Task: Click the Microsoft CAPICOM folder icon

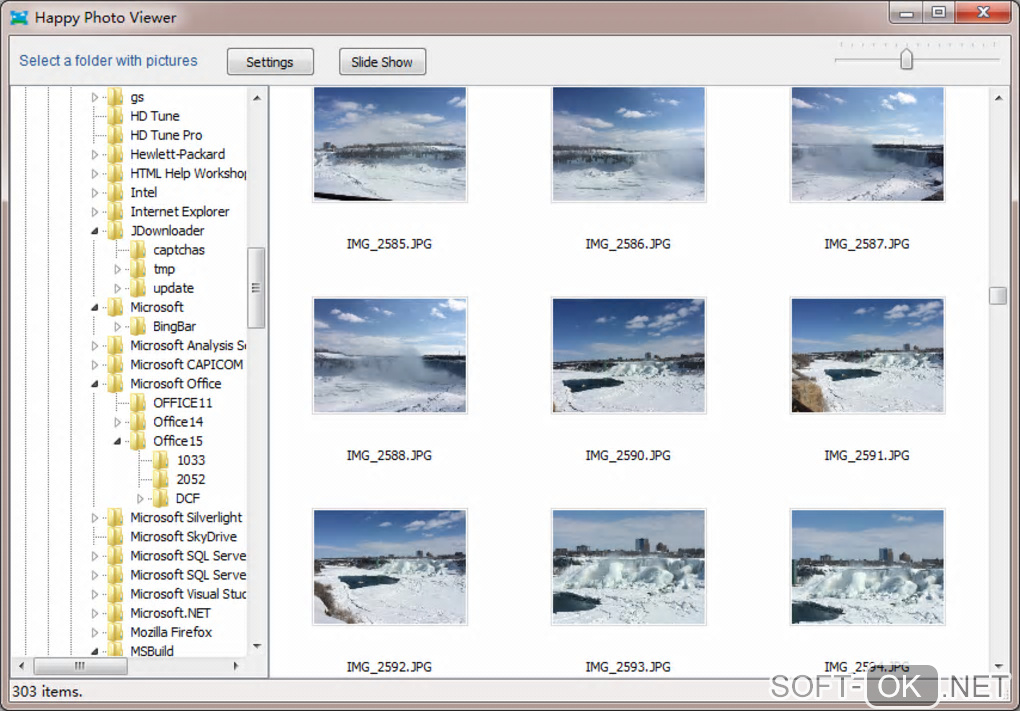Action: click(x=116, y=364)
